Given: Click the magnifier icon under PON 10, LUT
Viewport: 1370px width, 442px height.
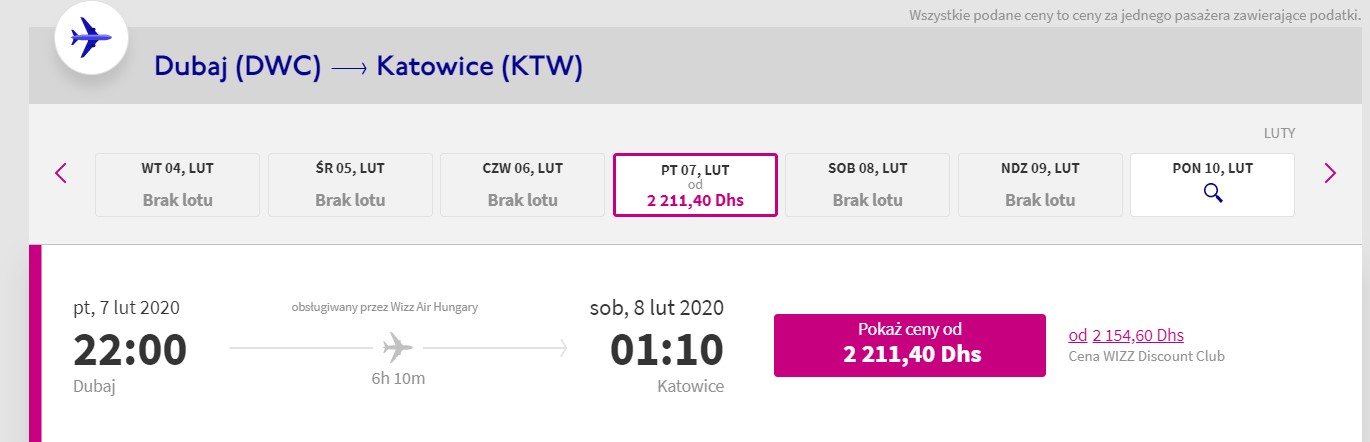Looking at the screenshot, I should pyautogui.click(x=1213, y=194).
